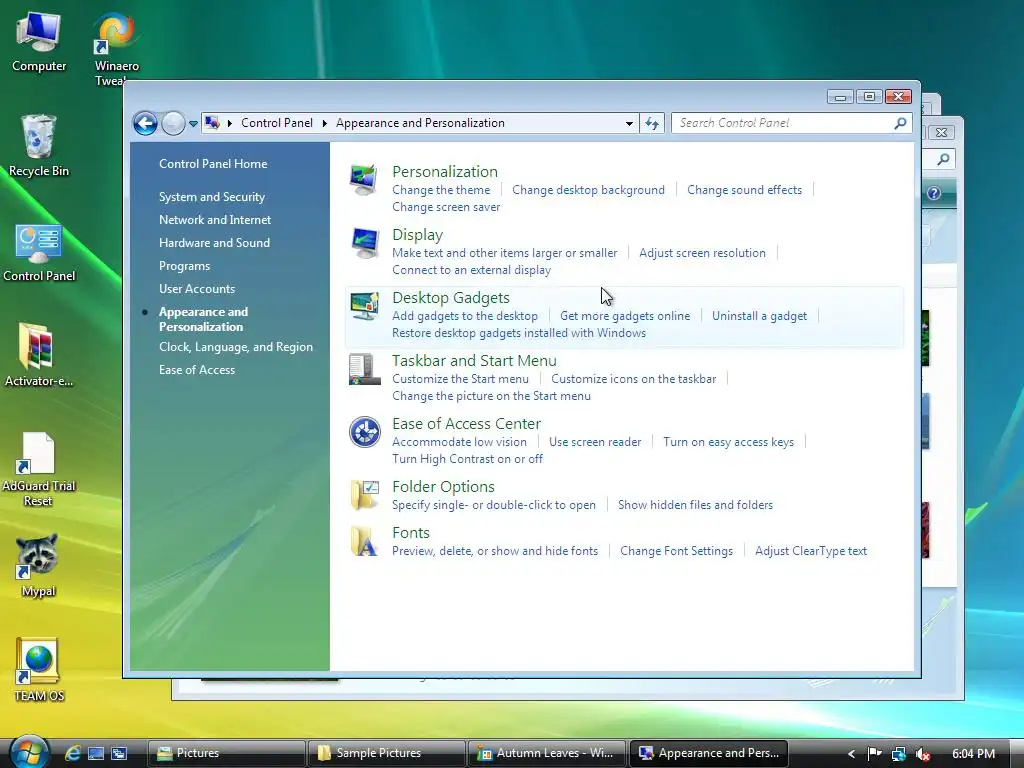
Task: Select the AdGuard Trial Reset shortcut
Action: click(39, 470)
